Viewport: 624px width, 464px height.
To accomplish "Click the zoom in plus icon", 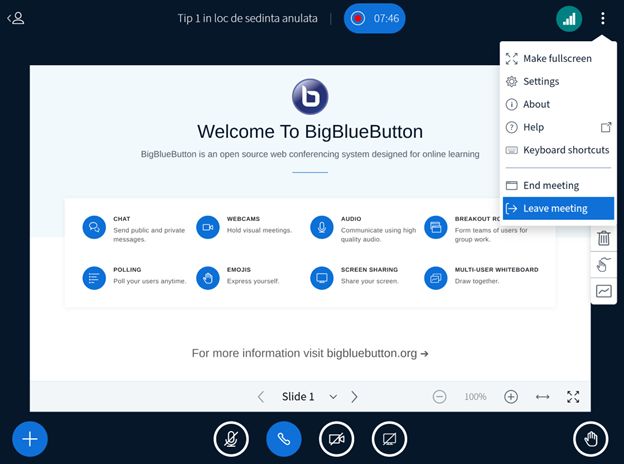I will tap(511, 397).
